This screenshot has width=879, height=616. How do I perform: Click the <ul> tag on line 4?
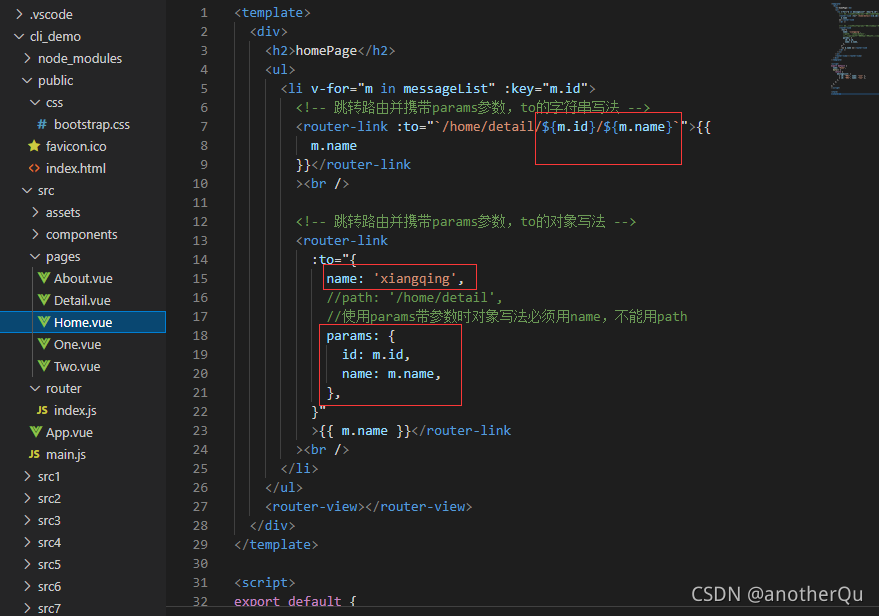click(x=280, y=70)
